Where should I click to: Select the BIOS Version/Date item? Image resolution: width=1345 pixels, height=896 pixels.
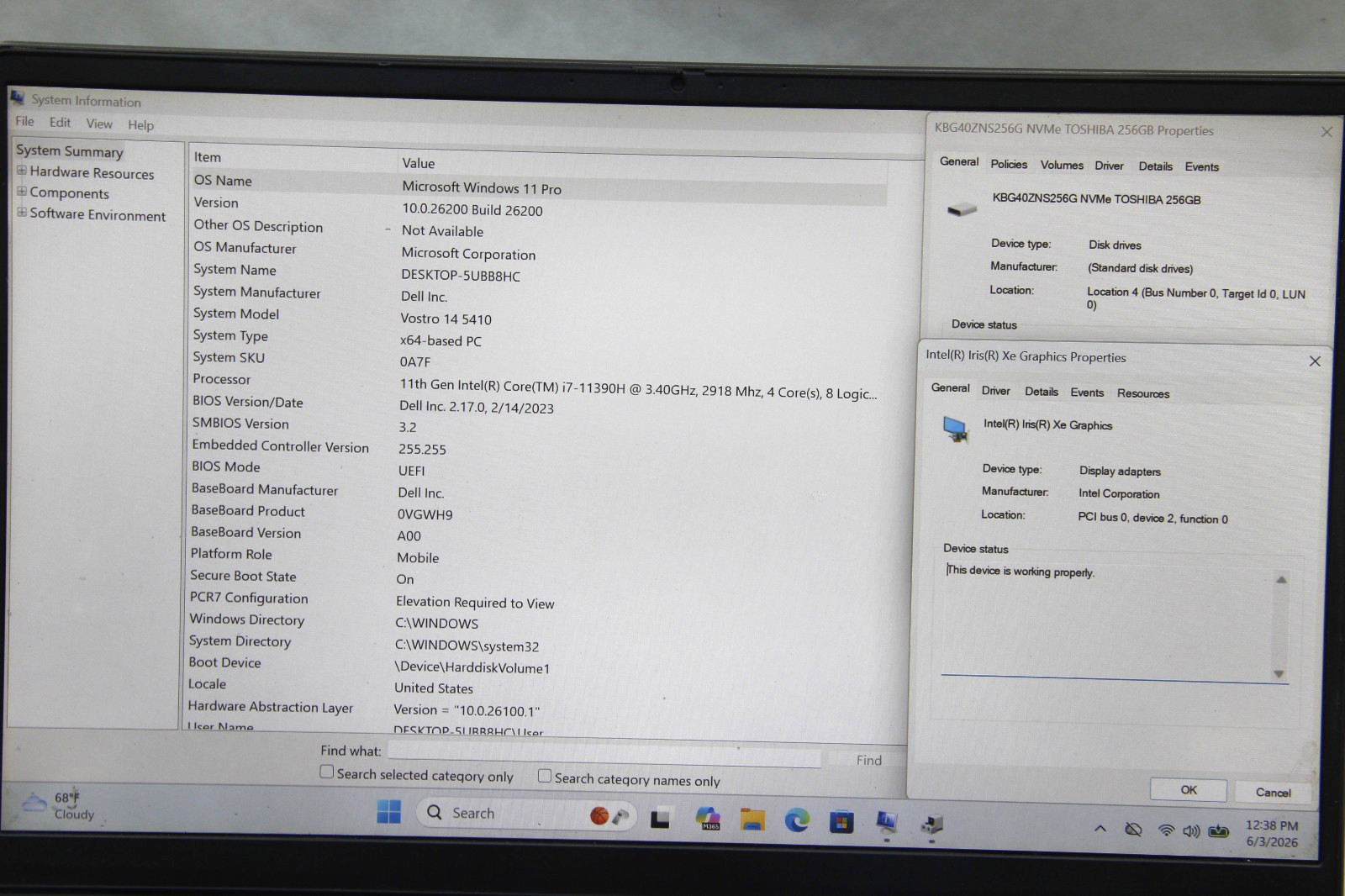(x=247, y=402)
